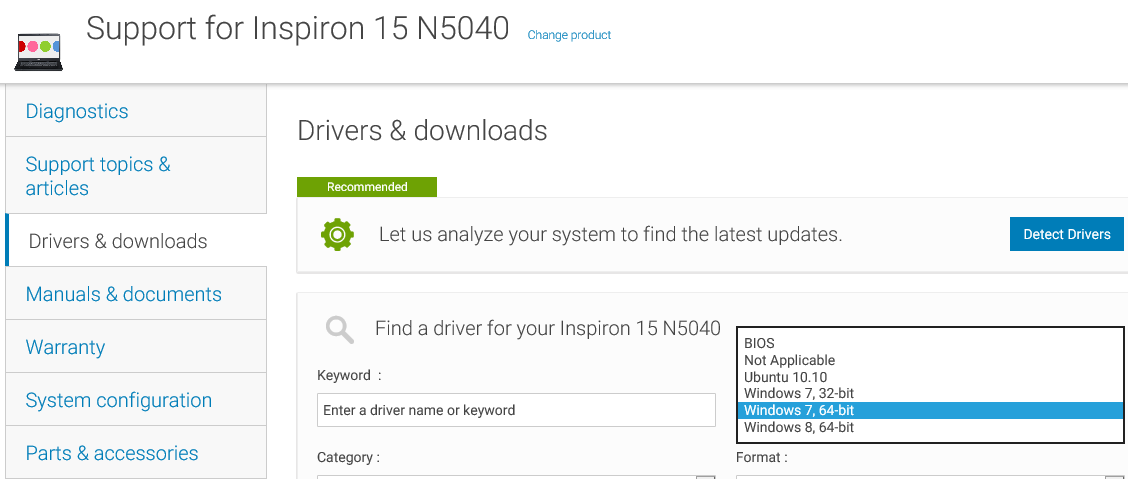
Task: Select Windows 7, 64-bit option
Action: (929, 411)
